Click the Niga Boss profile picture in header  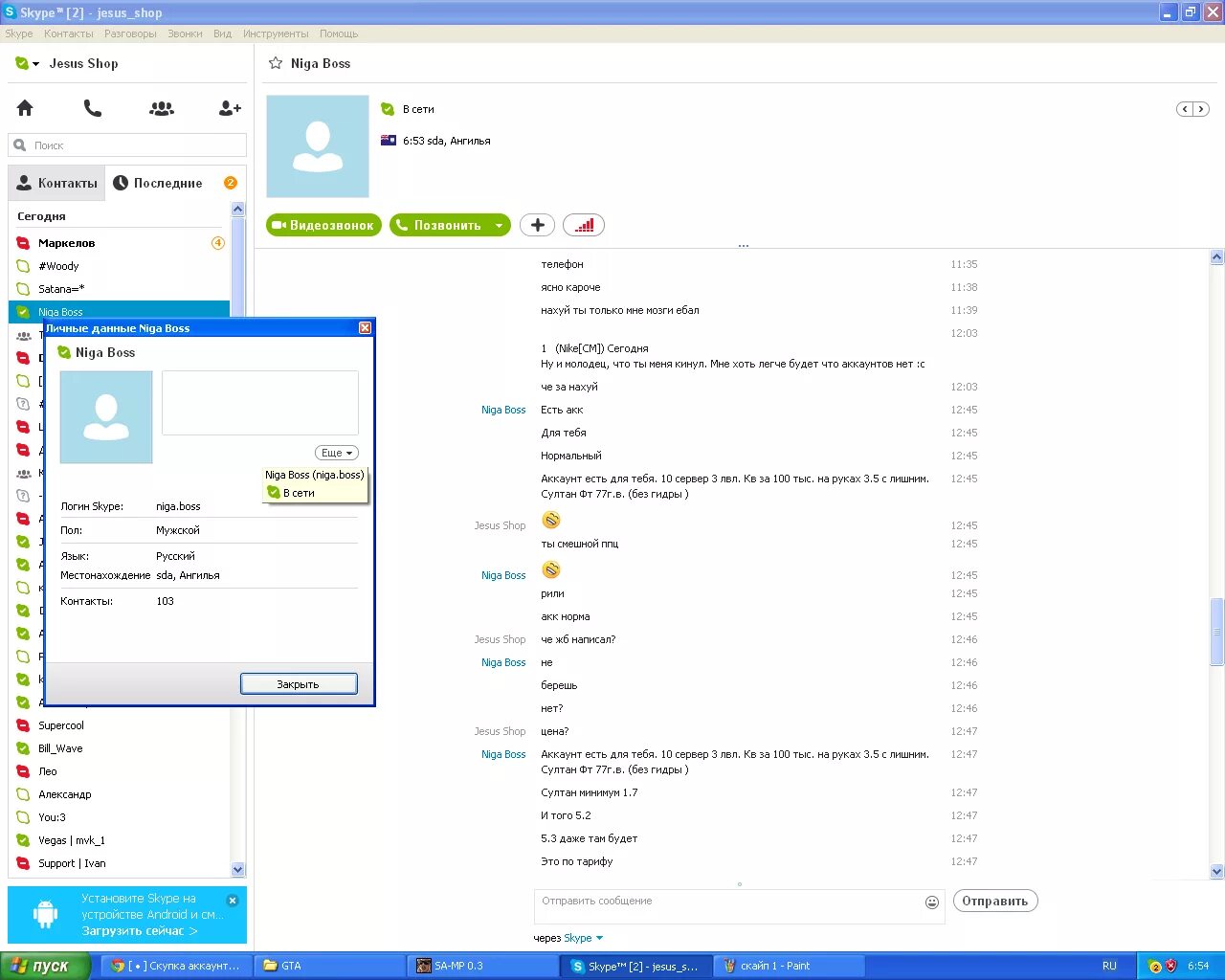(318, 146)
